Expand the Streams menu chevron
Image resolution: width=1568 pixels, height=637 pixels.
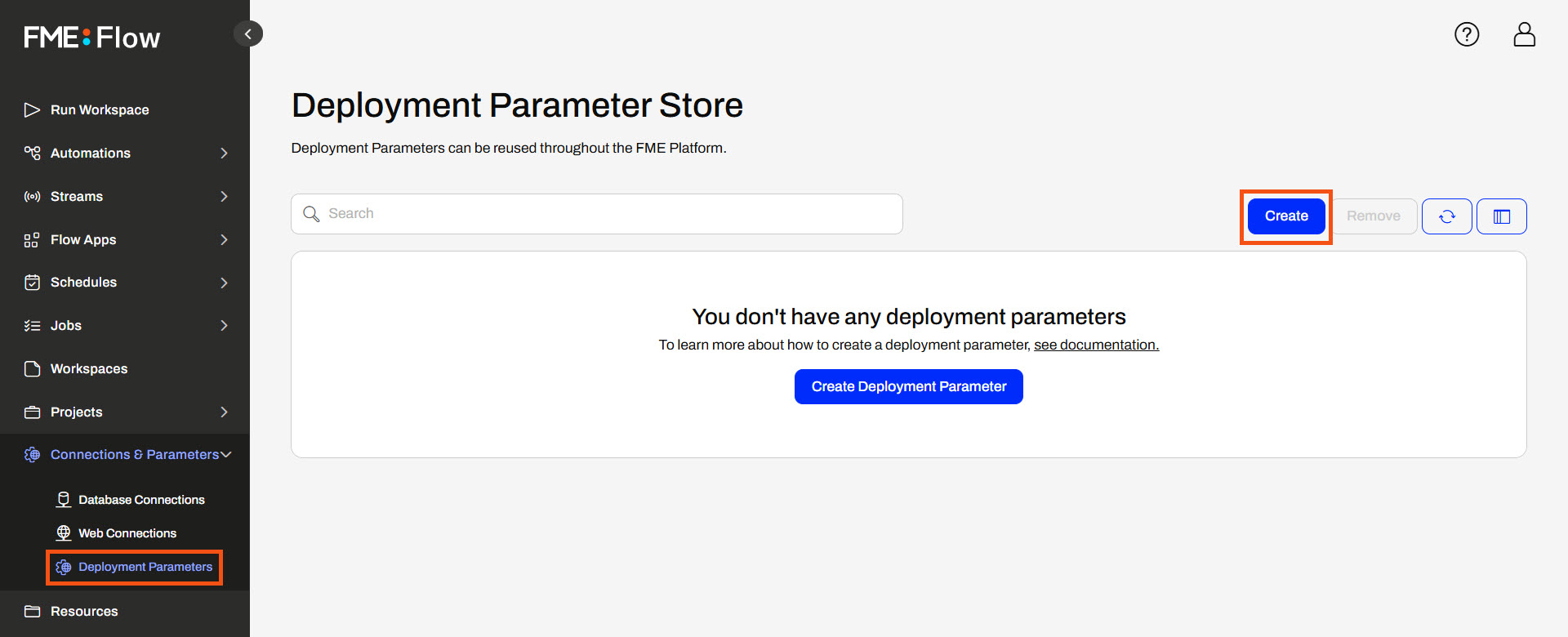(x=224, y=196)
